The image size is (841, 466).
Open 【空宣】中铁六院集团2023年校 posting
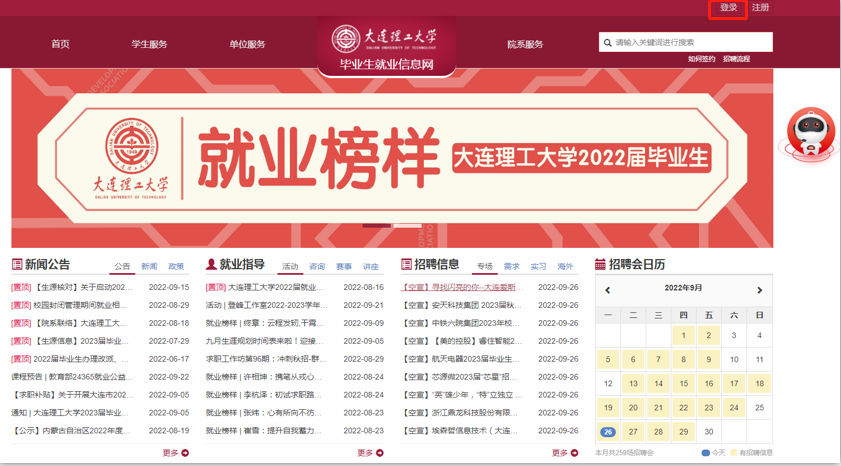coord(460,323)
